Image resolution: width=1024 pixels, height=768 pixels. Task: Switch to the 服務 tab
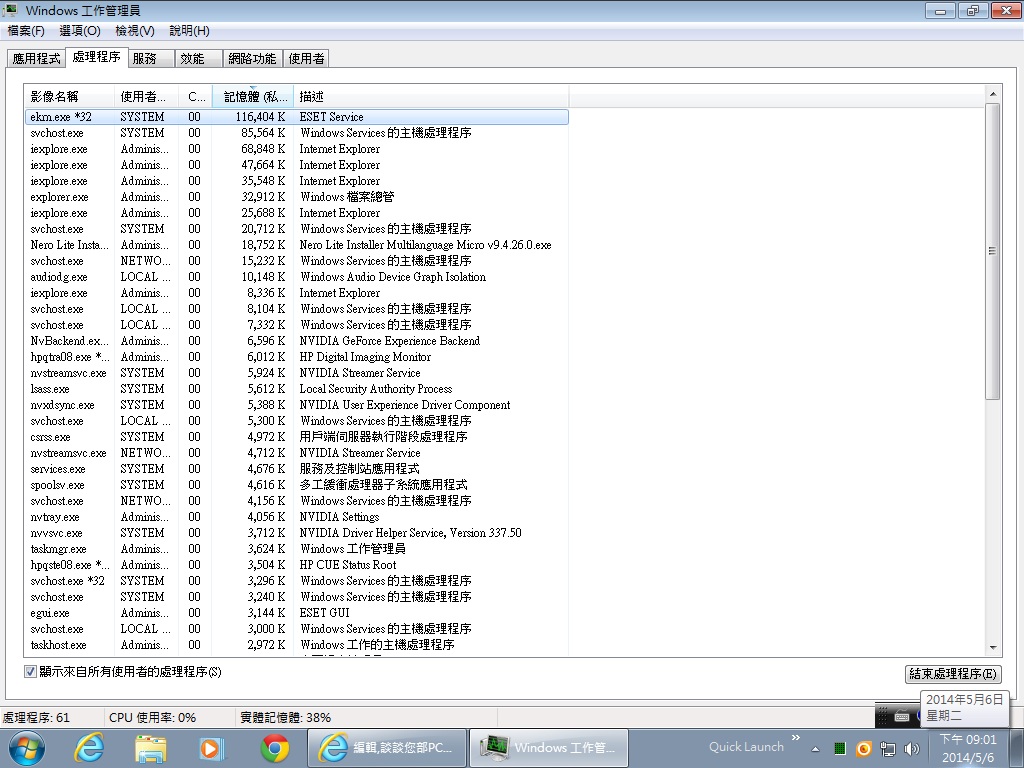pos(152,58)
